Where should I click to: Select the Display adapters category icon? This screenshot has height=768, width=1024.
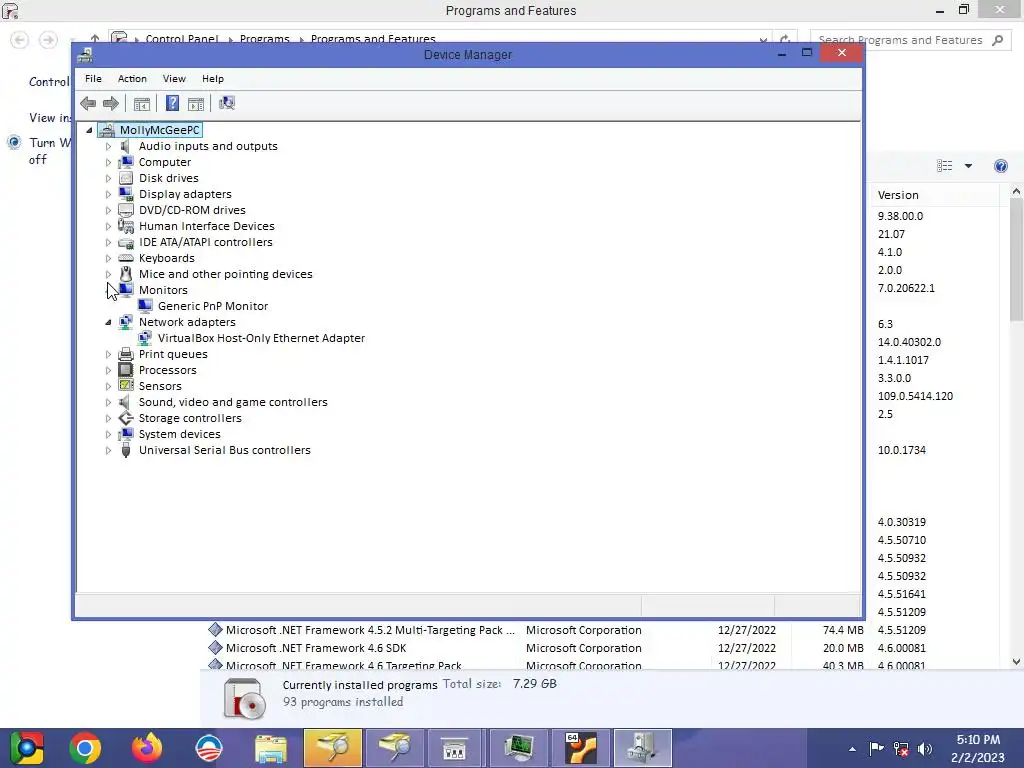[126, 194]
